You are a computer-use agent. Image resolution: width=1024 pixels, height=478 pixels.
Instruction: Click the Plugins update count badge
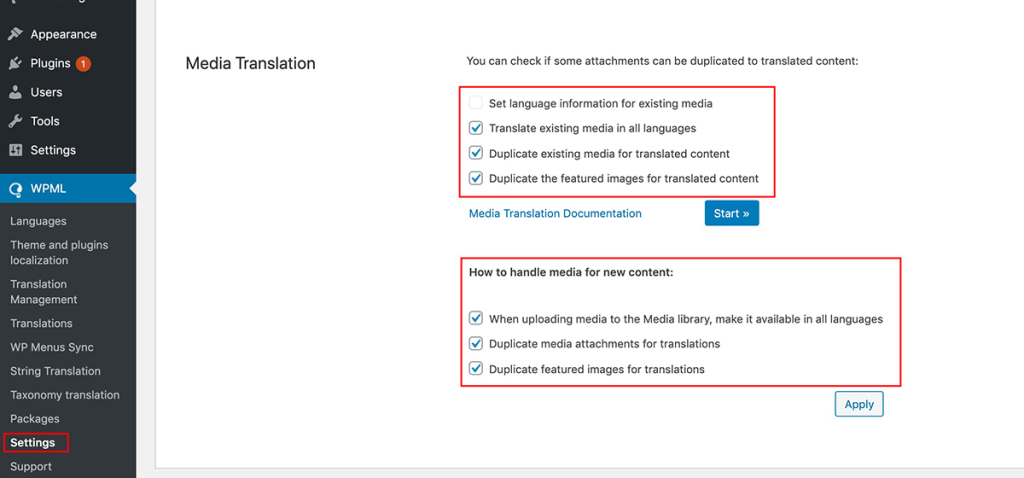click(83, 63)
